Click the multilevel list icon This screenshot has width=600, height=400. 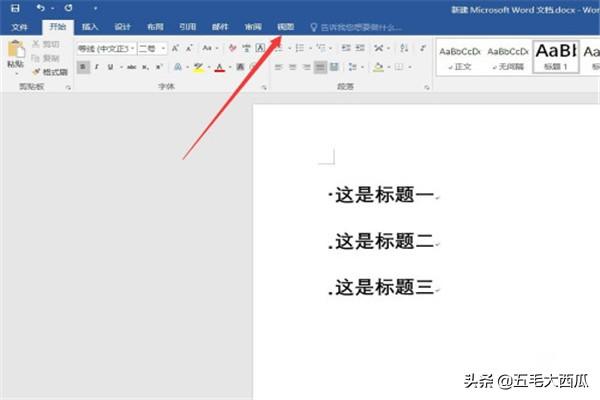(x=321, y=48)
